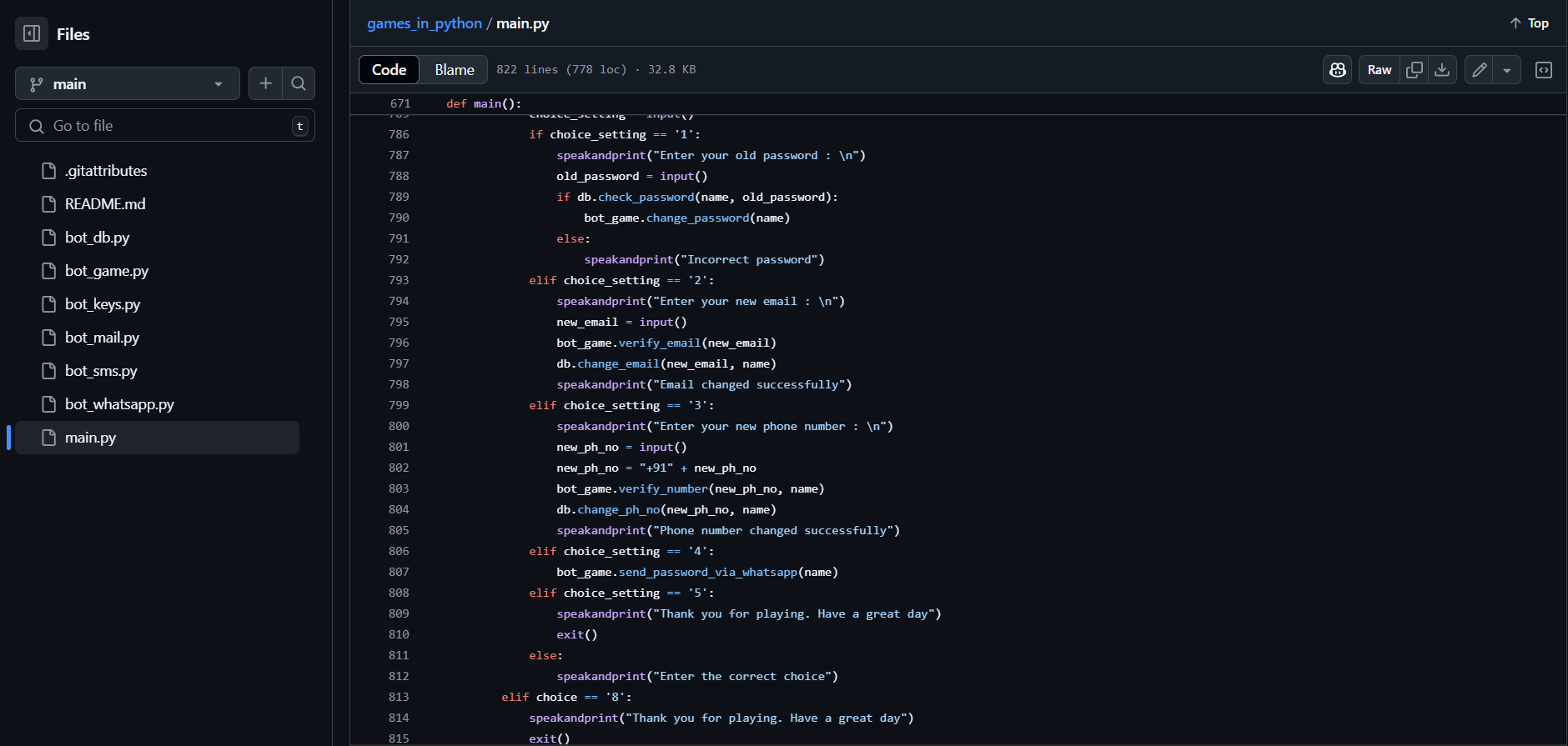This screenshot has width=1568, height=746.
Task: Select main.py in file tree
Action: [157, 438]
